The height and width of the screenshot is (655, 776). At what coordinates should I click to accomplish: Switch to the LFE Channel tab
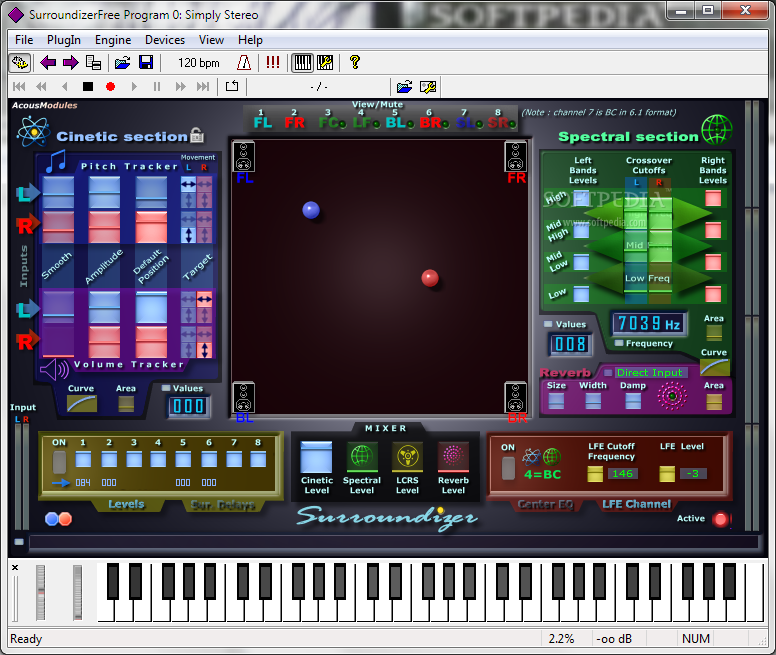tap(636, 504)
